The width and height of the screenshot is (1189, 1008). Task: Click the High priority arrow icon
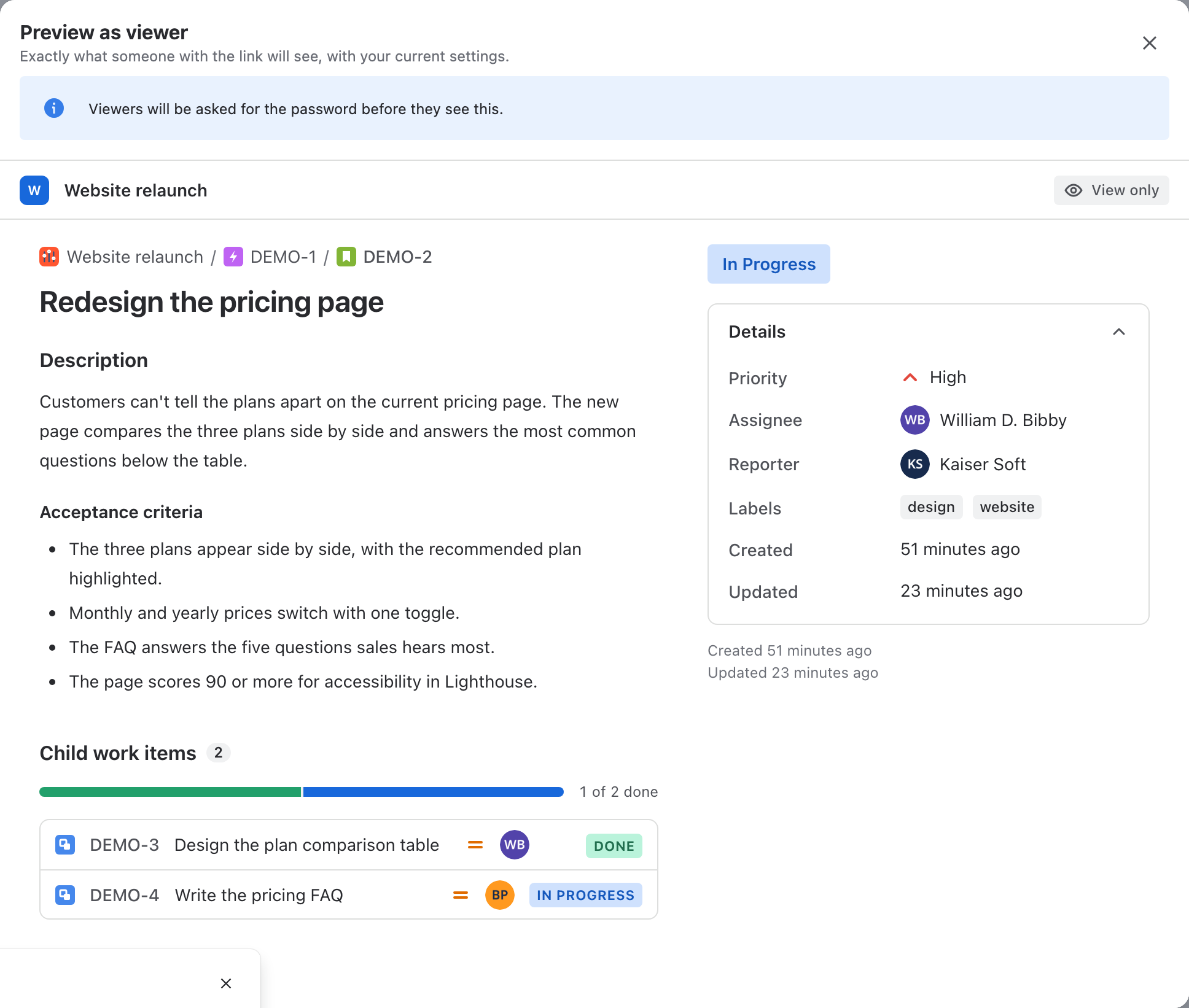point(910,378)
